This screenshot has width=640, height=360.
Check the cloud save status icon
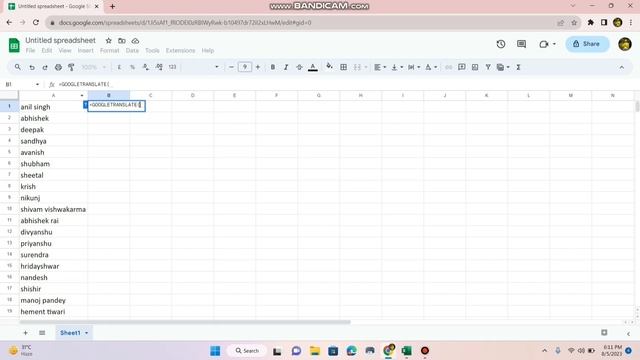[x=135, y=40]
